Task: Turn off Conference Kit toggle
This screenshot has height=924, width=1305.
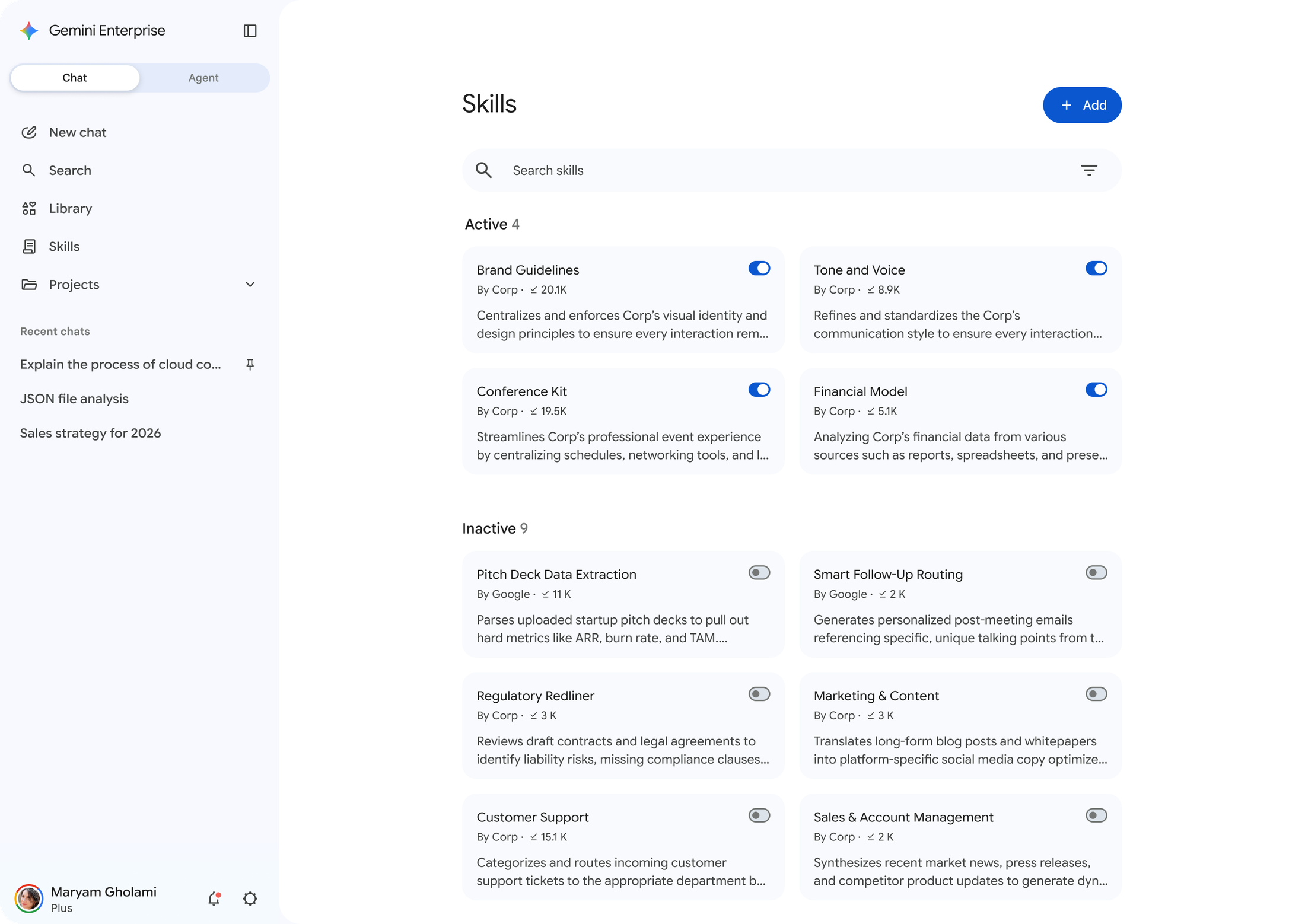Action: point(759,390)
